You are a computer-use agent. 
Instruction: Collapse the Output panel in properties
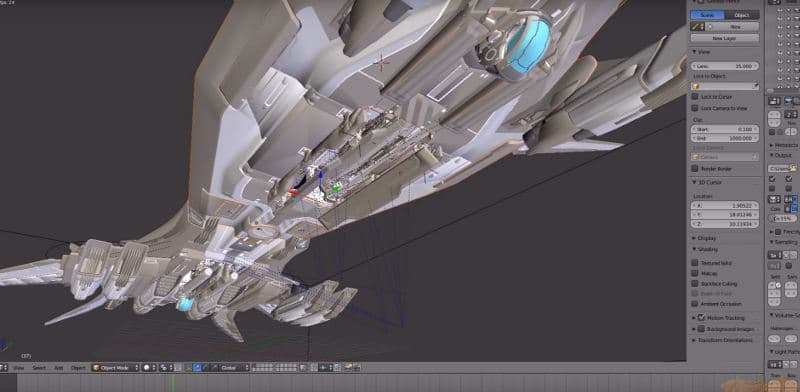[771, 155]
